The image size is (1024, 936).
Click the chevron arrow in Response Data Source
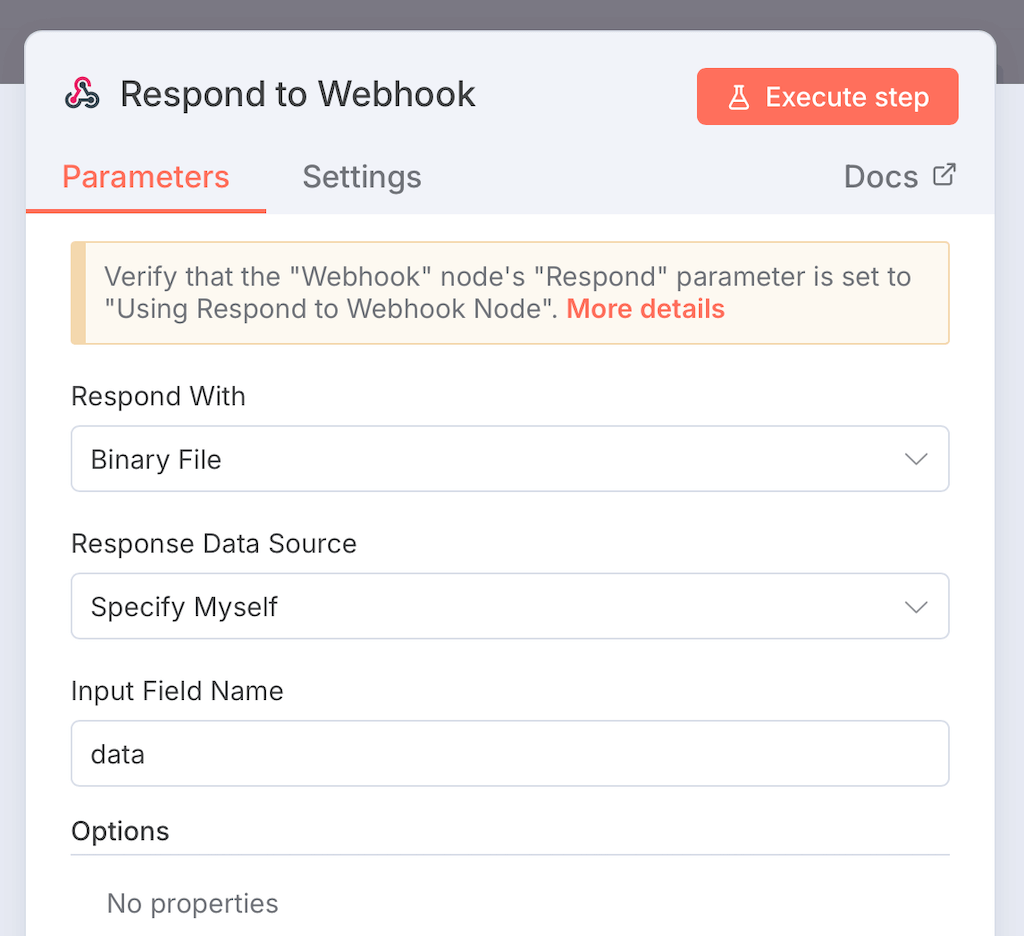tap(916, 606)
